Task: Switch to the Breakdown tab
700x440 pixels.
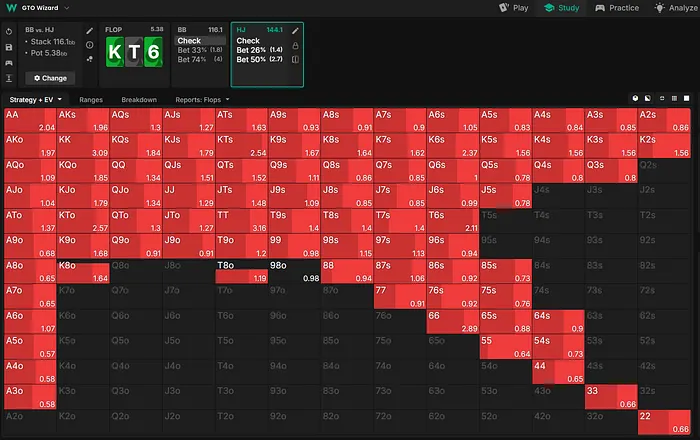Action: pos(139,100)
